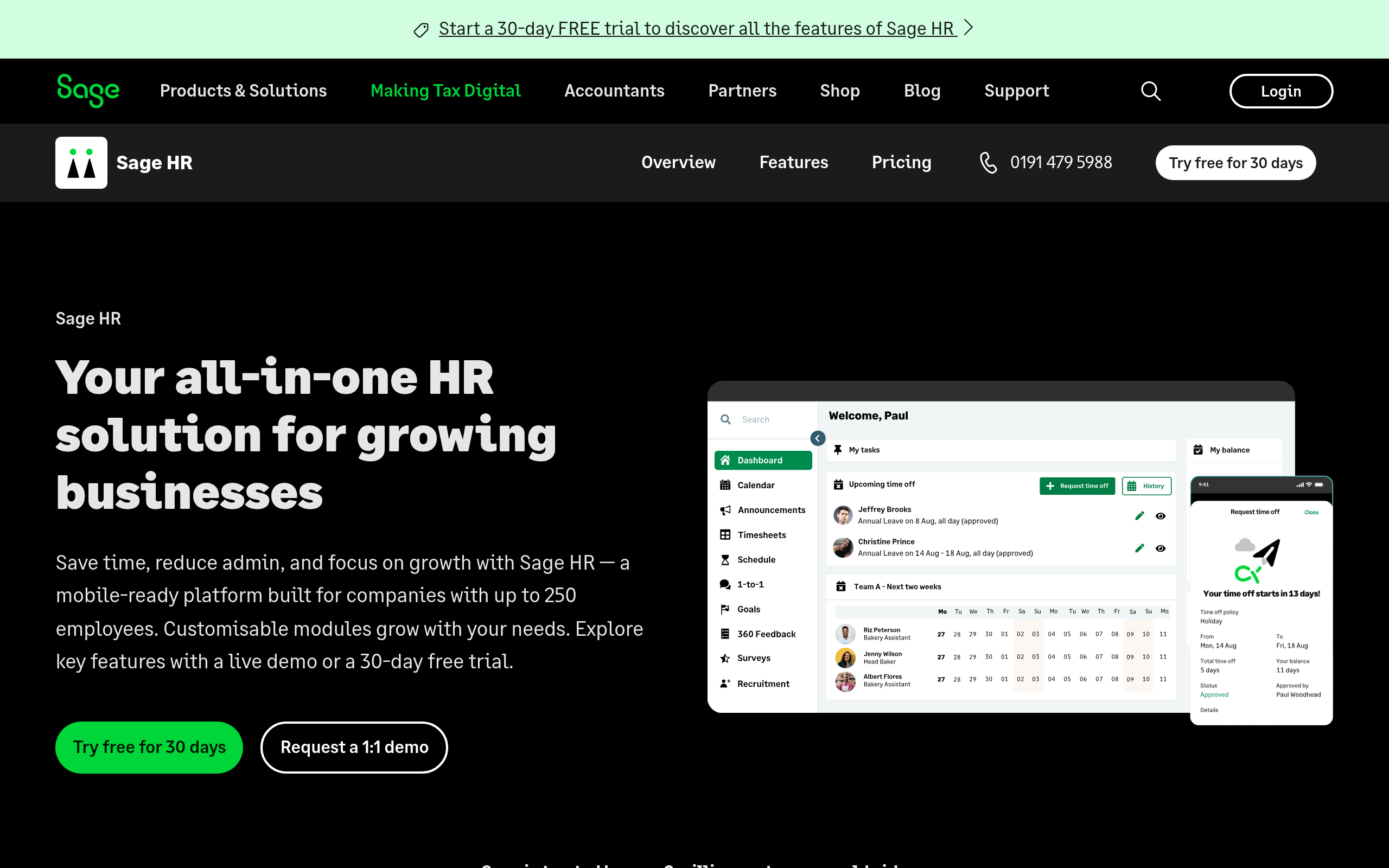
Task: Click the 360 Feedback icon
Action: coord(725,634)
